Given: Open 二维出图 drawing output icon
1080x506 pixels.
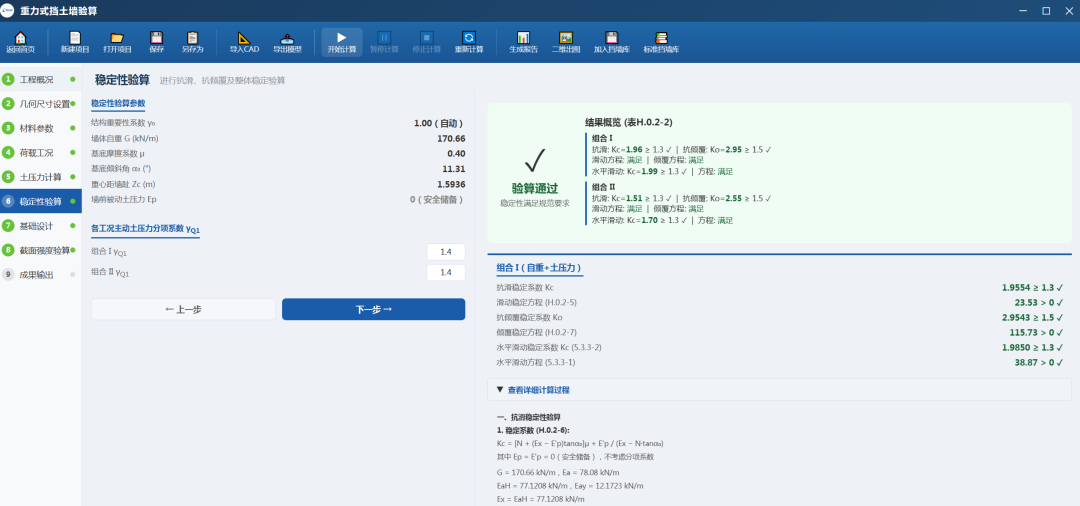Looking at the screenshot, I should (x=565, y=43).
